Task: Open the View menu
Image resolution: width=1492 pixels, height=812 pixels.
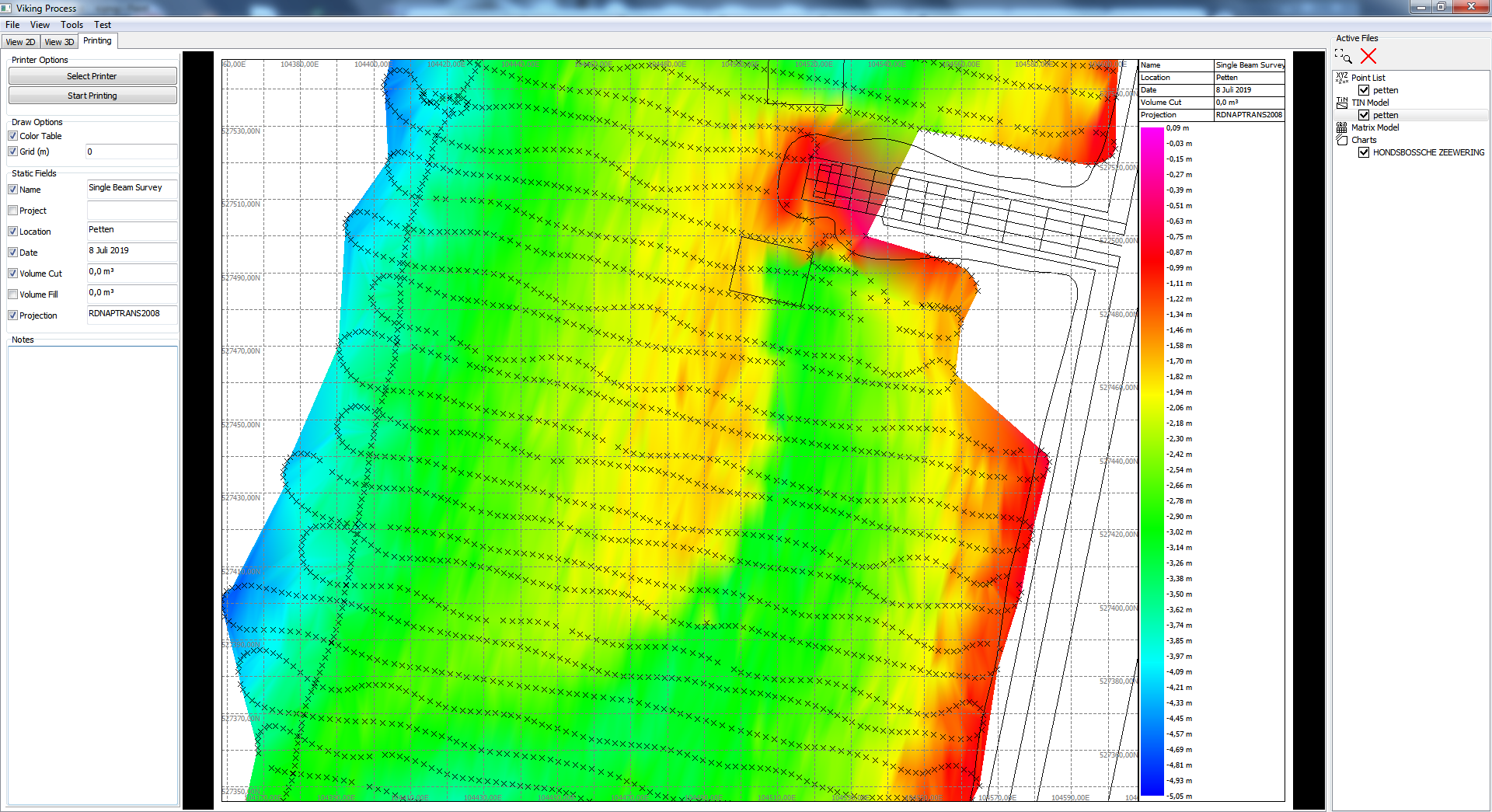Action: [x=40, y=25]
